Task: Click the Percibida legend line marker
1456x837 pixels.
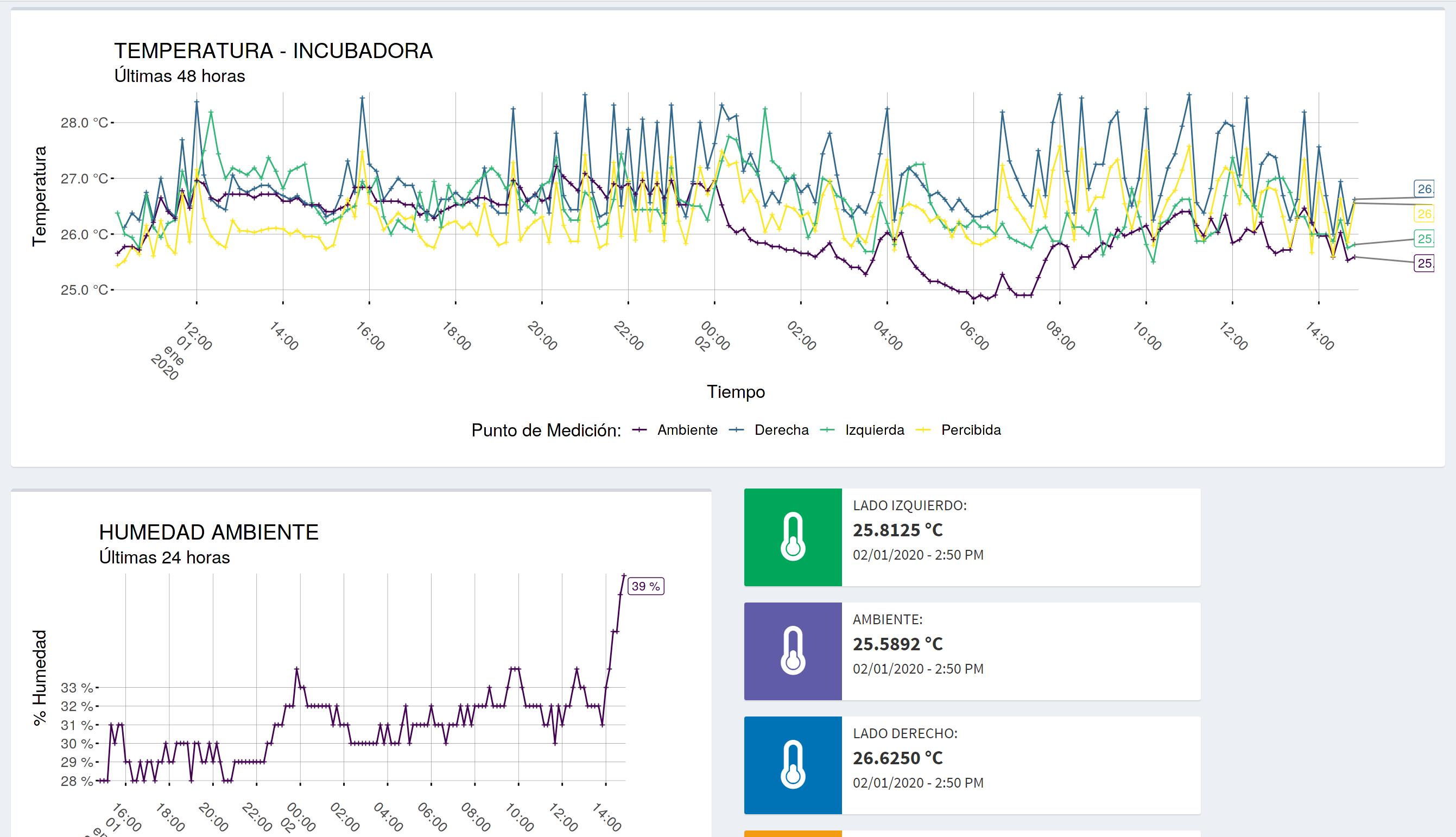Action: 922,430
